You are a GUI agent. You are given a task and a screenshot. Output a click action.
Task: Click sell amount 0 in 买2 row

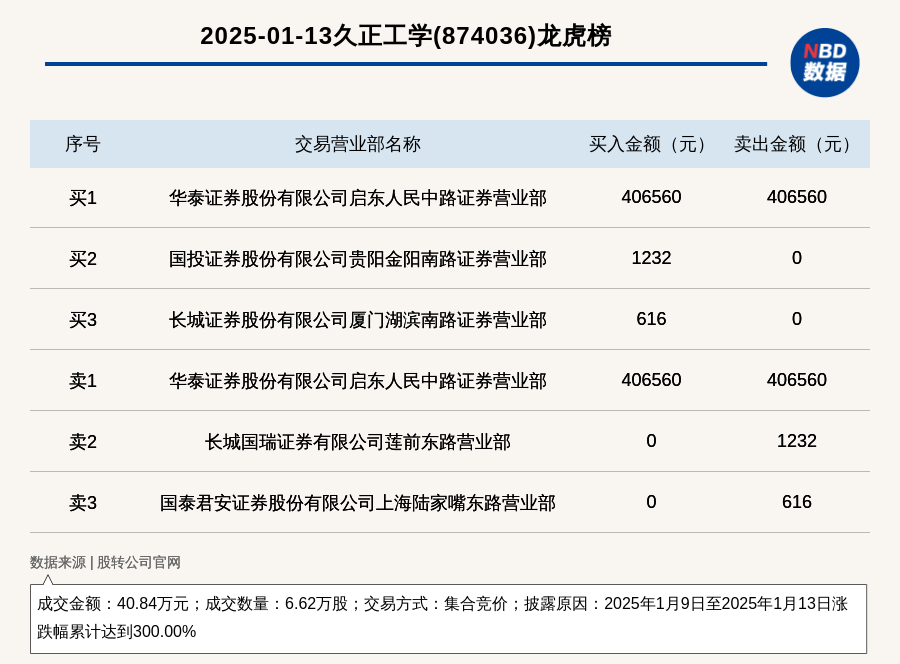click(x=796, y=258)
